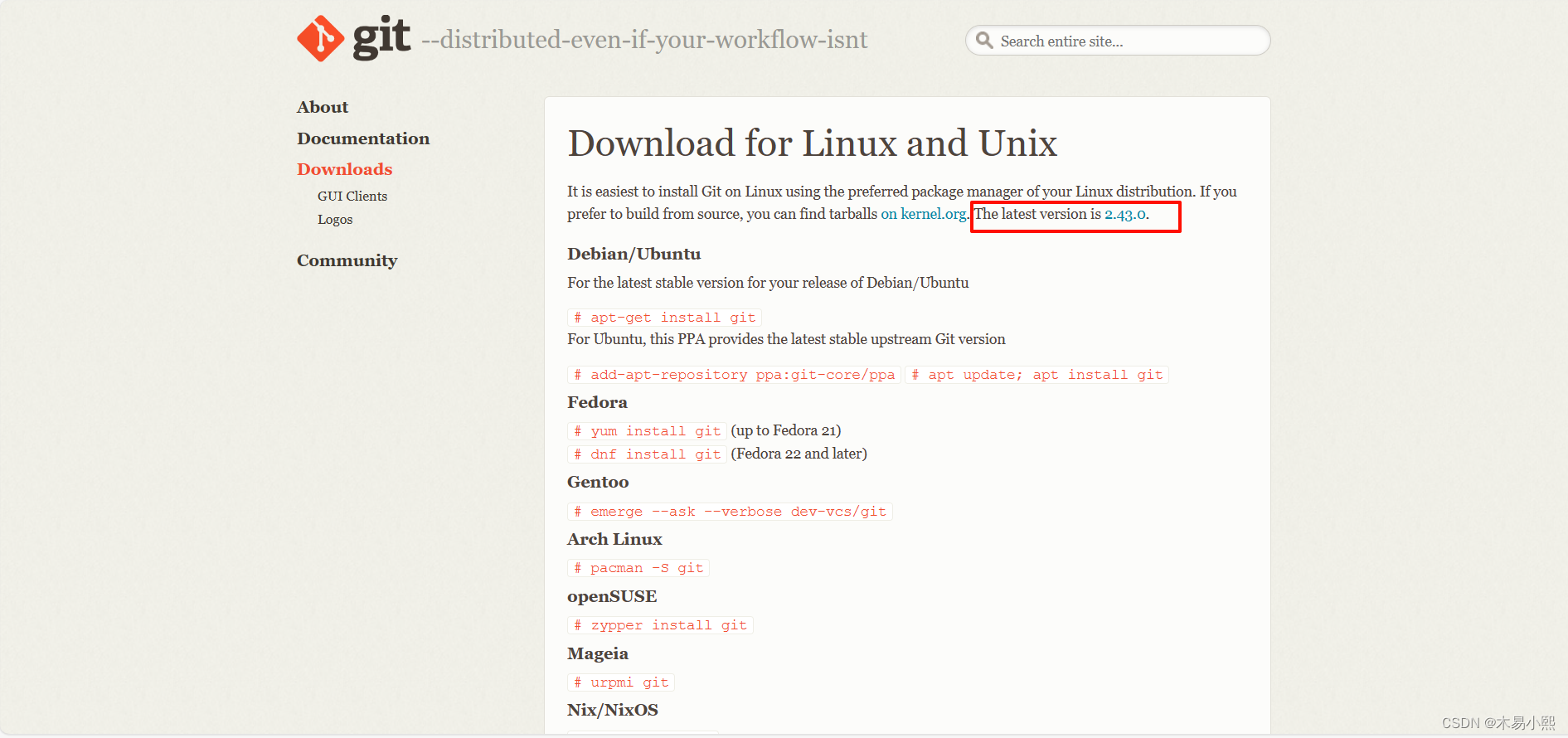Click the Debian/Ubuntu heading
Viewport: 1568px width, 738px height.
(x=634, y=255)
